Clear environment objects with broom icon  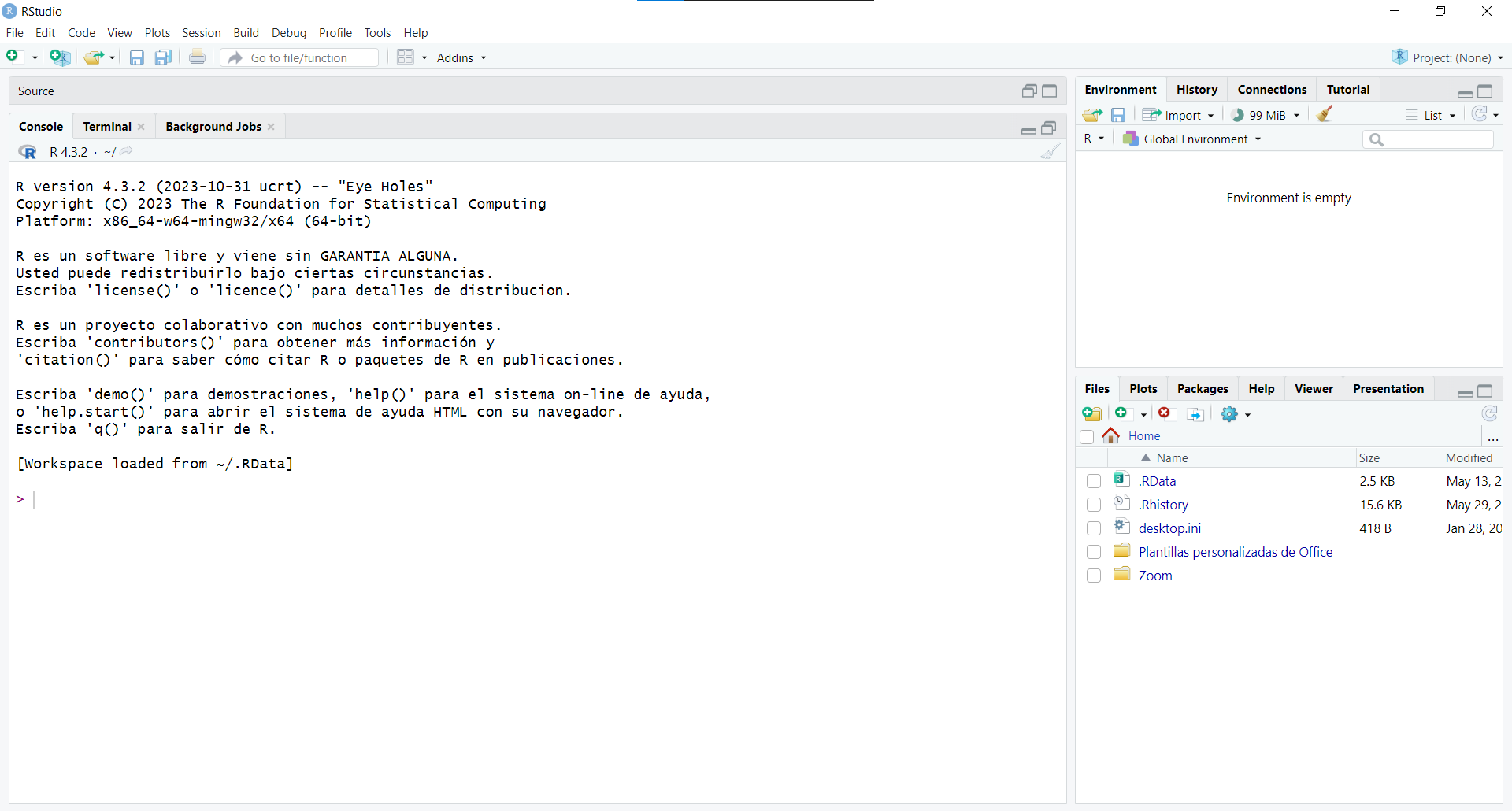(1325, 115)
